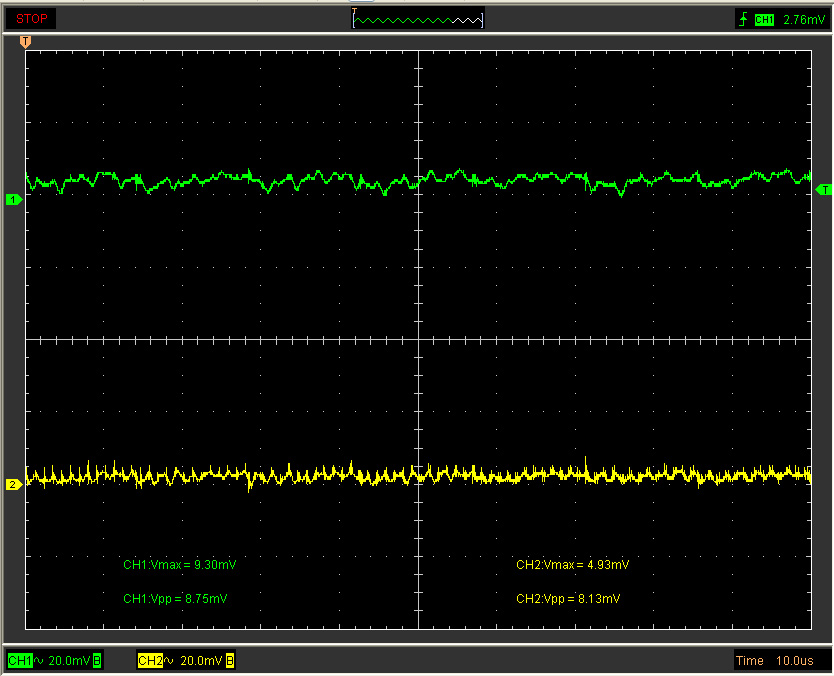
Task: Click the CH2:Vpp = 8.13mV measurement
Action: coord(568,599)
